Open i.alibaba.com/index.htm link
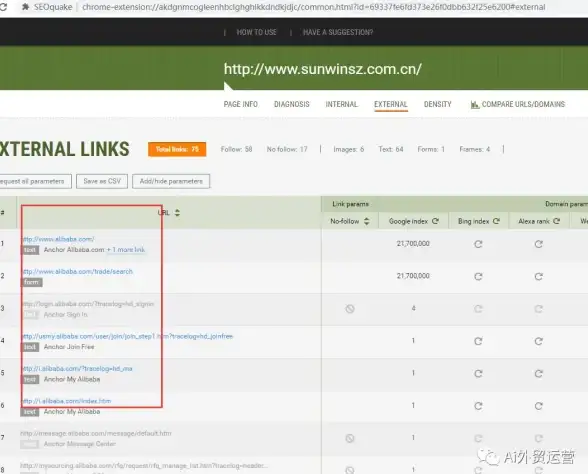The image size is (588, 474). [x=67, y=401]
